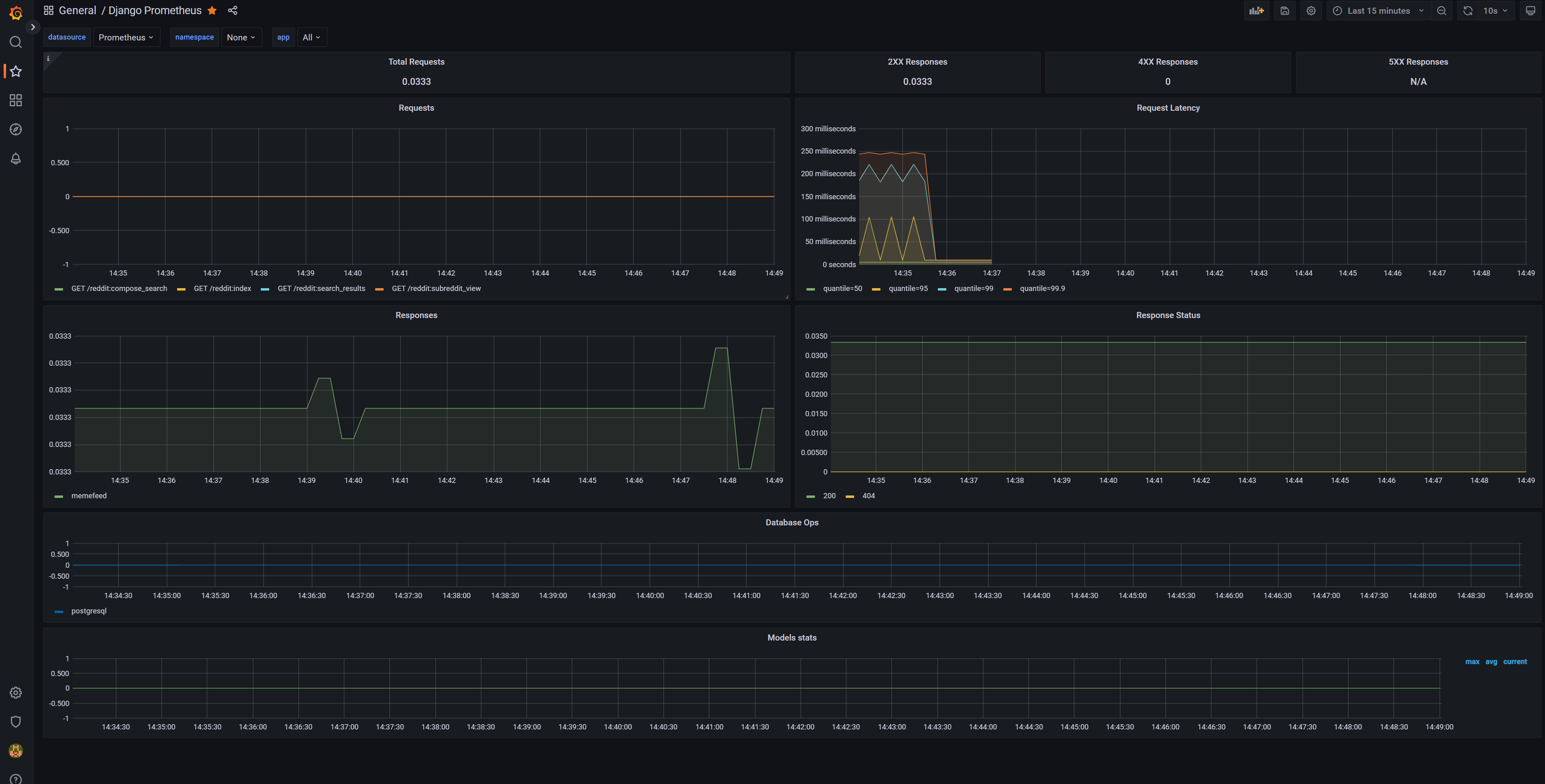Show the Total Requests panel info icon
Image resolution: width=1545 pixels, height=784 pixels.
[49, 58]
